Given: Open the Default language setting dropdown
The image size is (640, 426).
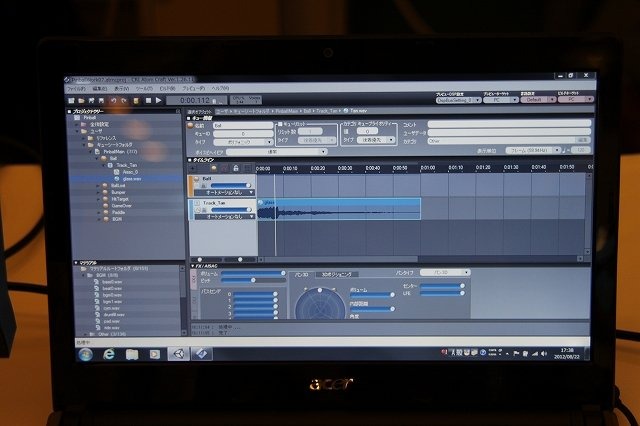Looking at the screenshot, I should pos(538,100).
